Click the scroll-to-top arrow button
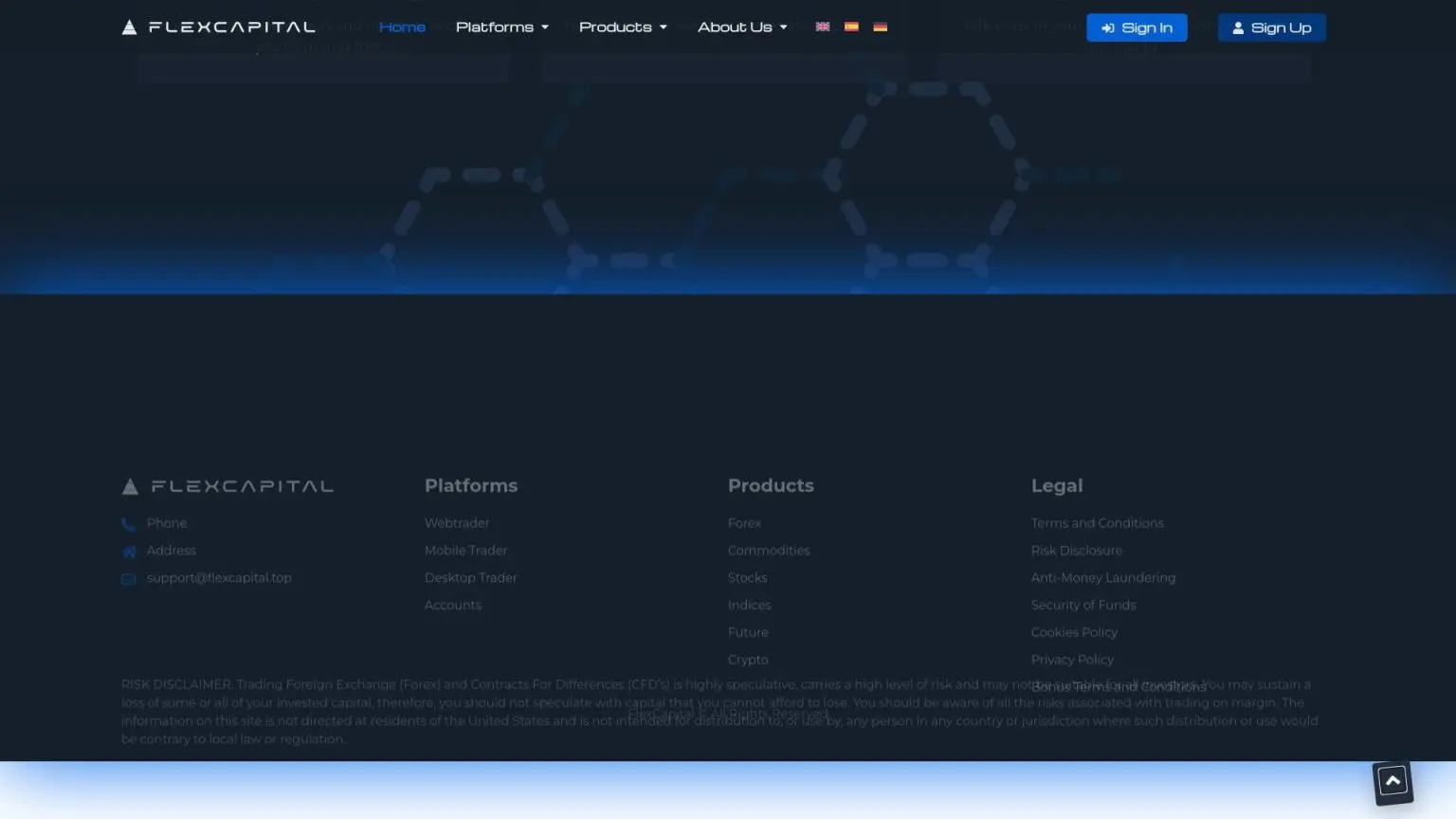Image resolution: width=1456 pixels, height=819 pixels. tap(1392, 782)
